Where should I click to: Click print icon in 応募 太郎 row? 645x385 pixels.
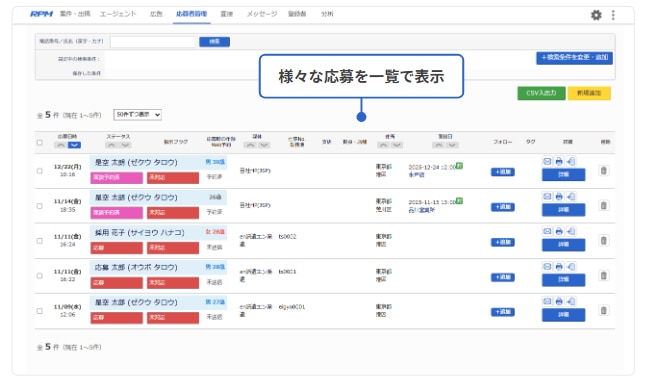pyautogui.click(x=559, y=266)
